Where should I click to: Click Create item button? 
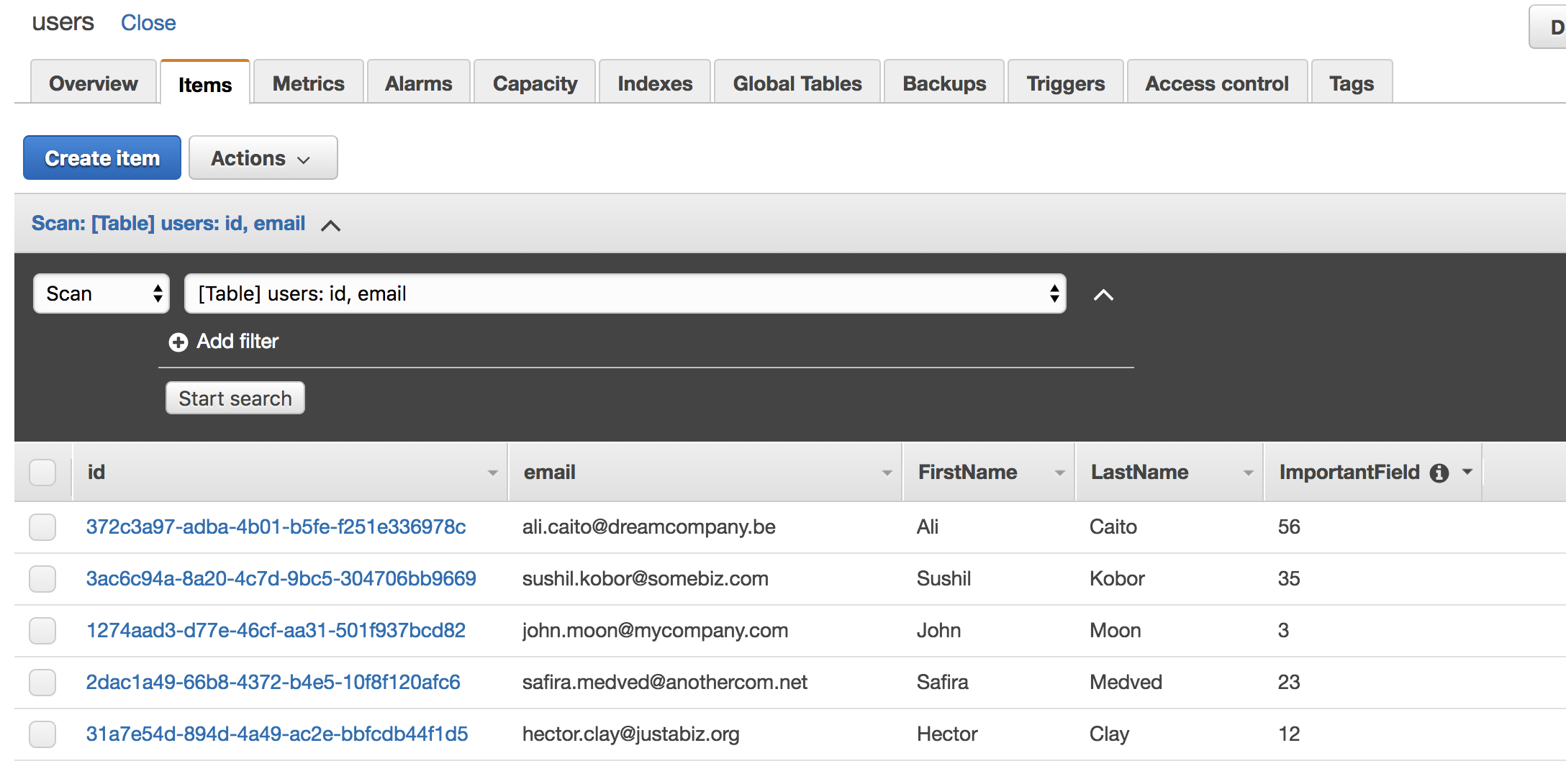[x=101, y=158]
